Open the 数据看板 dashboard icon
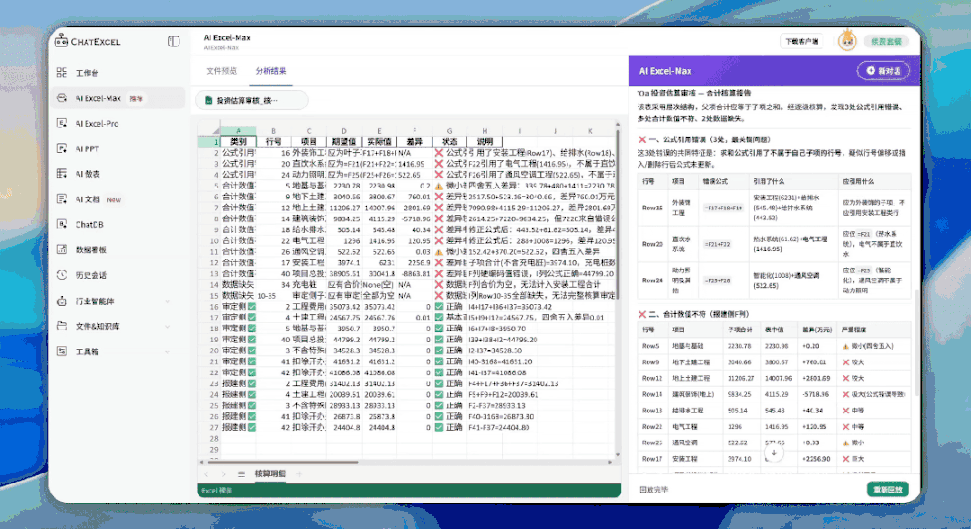 62,249
